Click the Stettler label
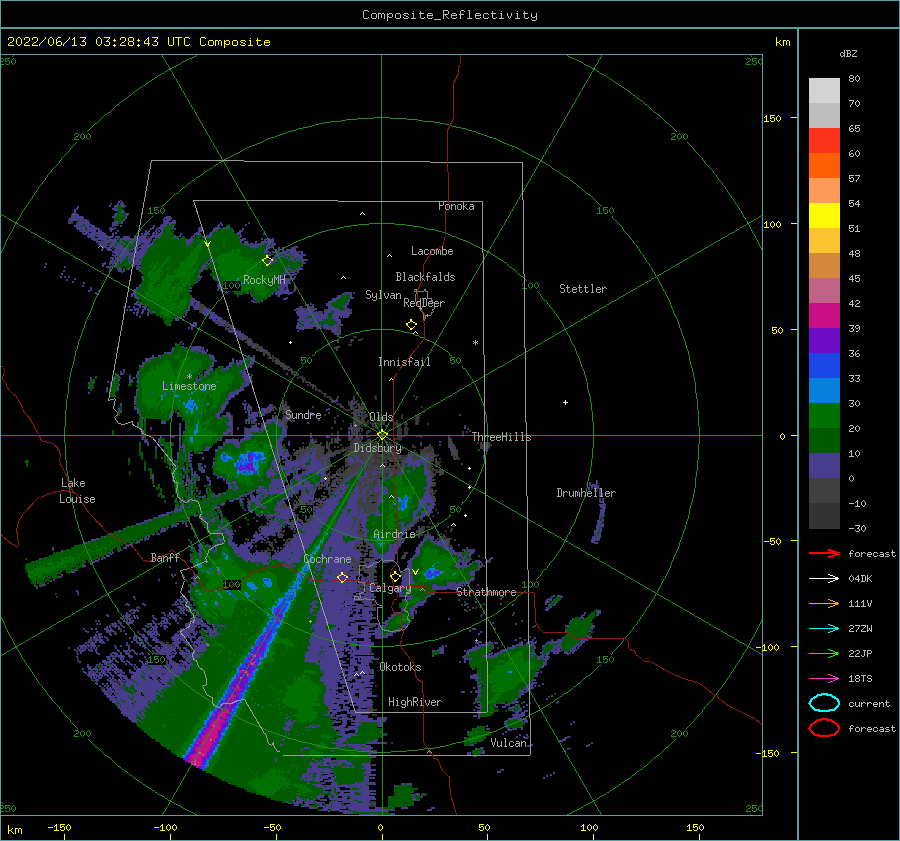The height and width of the screenshot is (841, 900). point(583,289)
